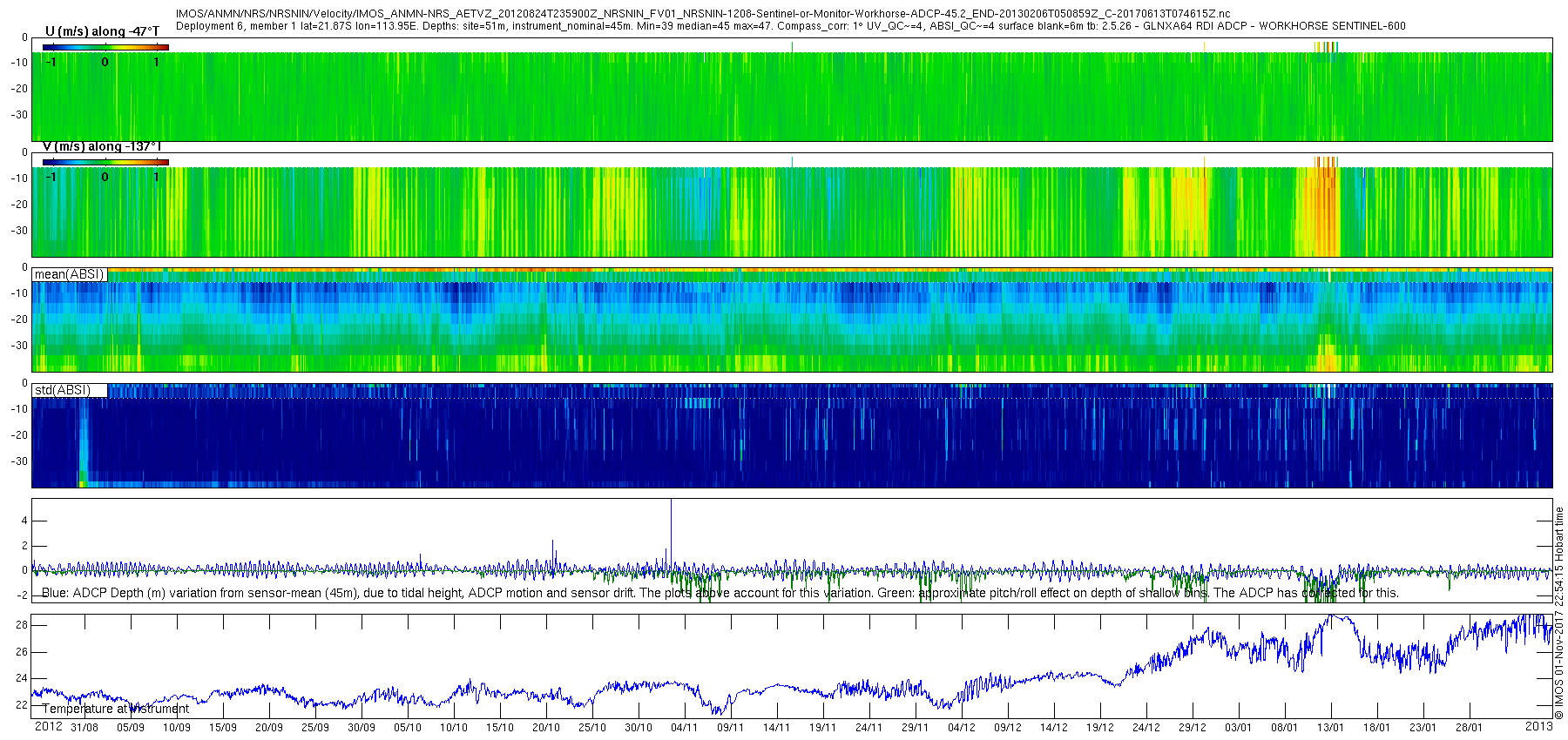This screenshot has width=1568, height=740.
Task: Click the '-20' depth tick of mean(ABSI) panel
Action: pos(18,320)
